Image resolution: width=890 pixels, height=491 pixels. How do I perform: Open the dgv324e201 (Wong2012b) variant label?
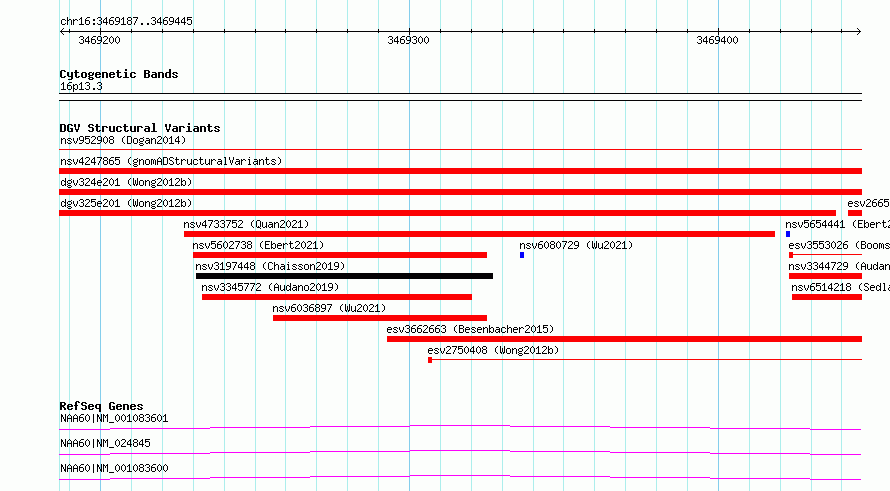click(126, 182)
